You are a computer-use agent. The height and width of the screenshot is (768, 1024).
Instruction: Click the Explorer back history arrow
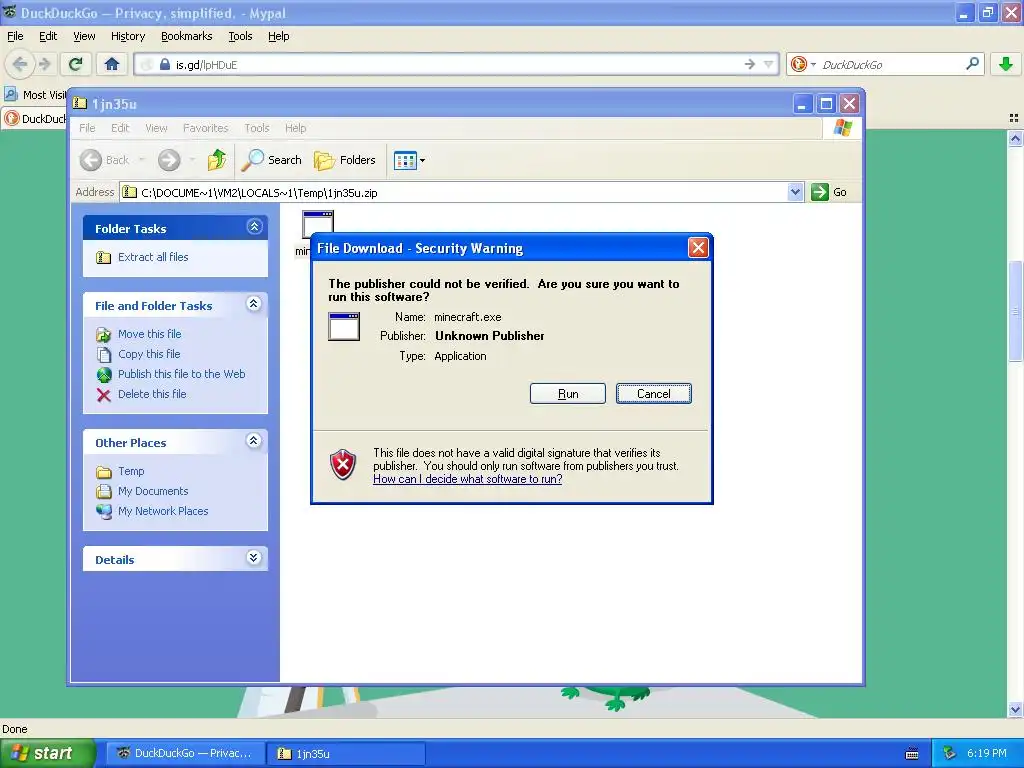click(x=142, y=160)
